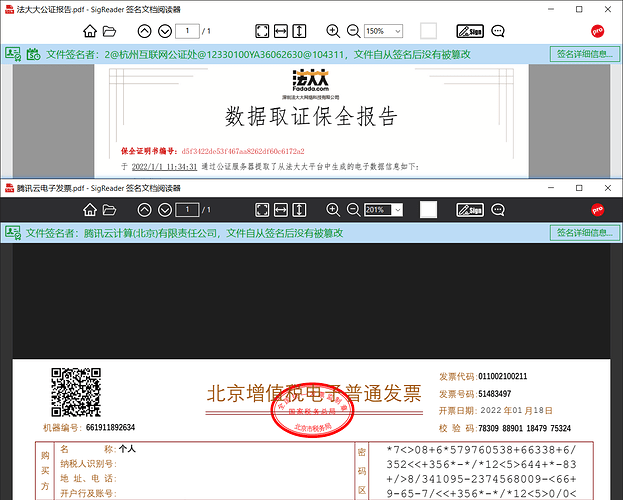Open comments chat icon in bottom window
This screenshot has height=500, width=623.
[x=498, y=209]
